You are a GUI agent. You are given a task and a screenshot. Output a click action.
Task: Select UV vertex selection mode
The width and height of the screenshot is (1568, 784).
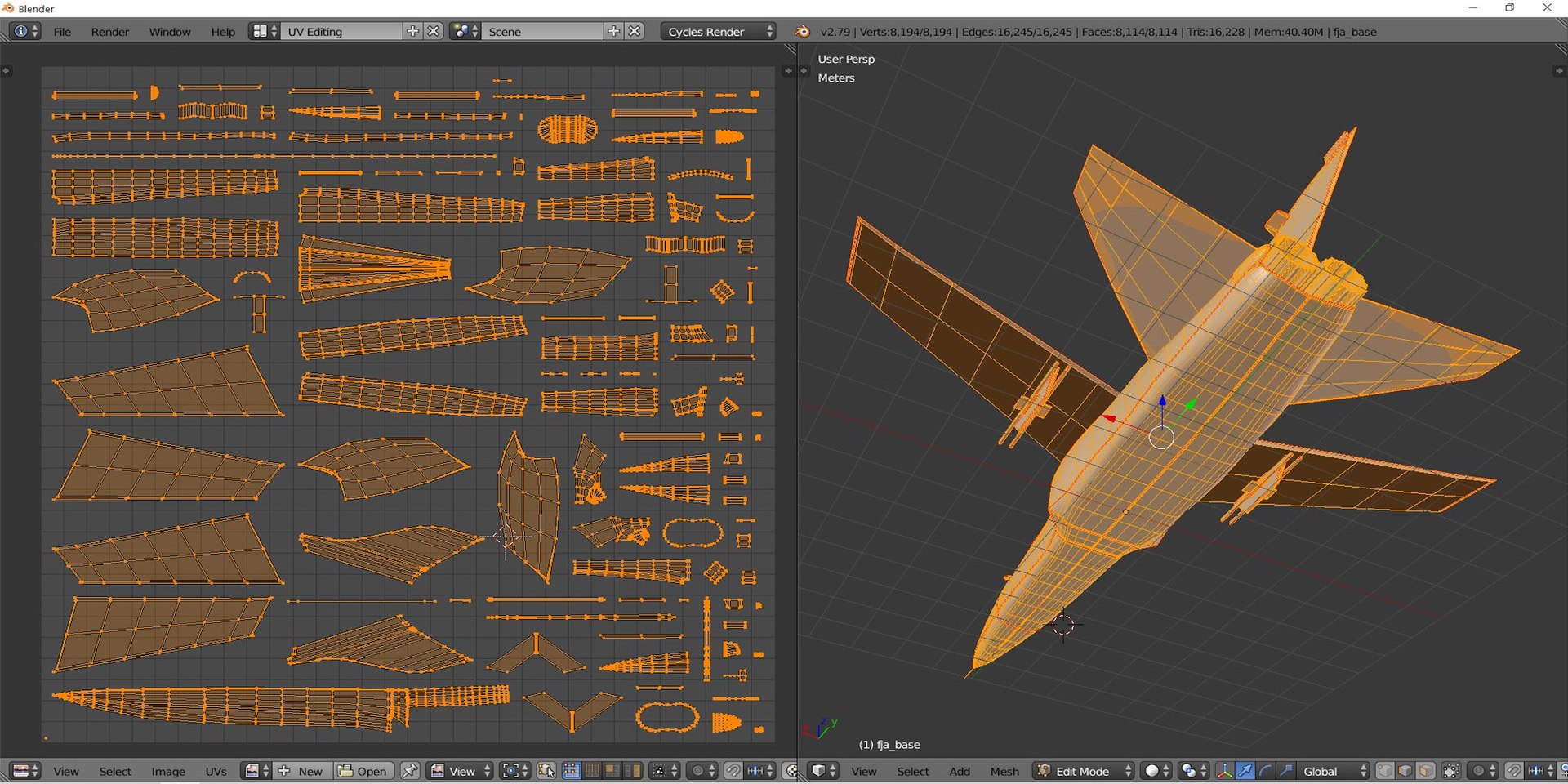coord(572,771)
